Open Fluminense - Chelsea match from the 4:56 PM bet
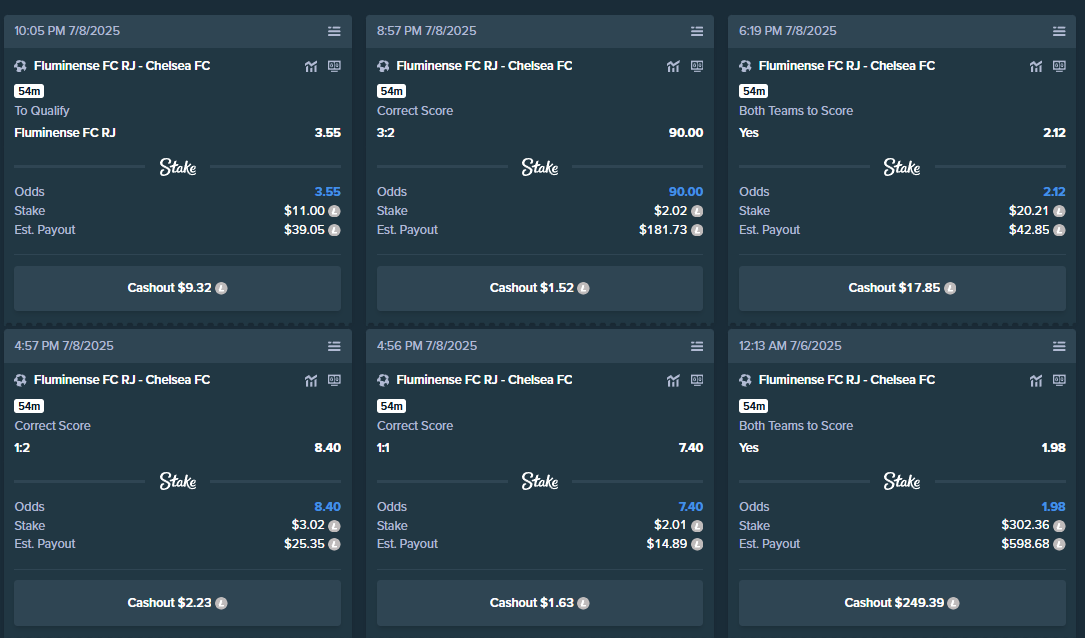This screenshot has width=1085, height=638. (484, 380)
